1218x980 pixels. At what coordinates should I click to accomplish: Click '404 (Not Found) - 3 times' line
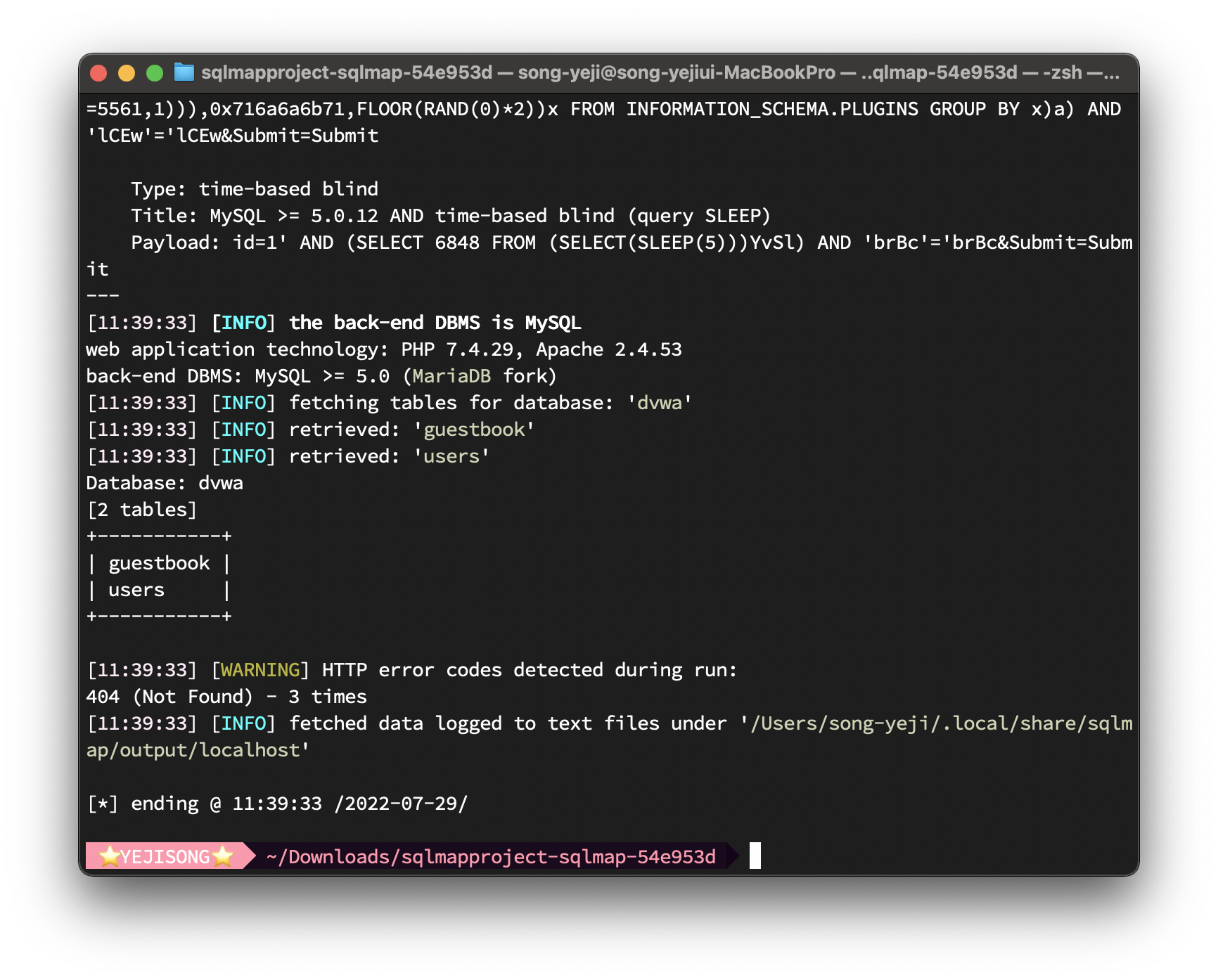click(226, 697)
